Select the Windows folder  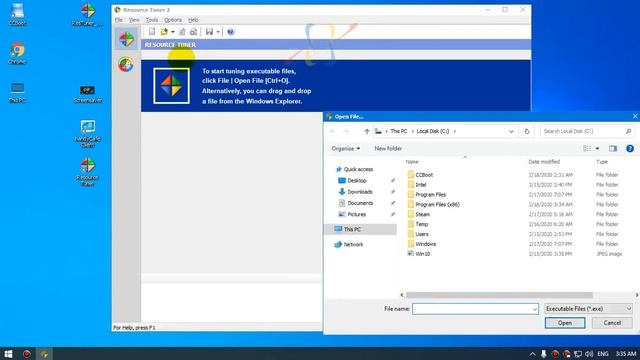[x=422, y=244]
